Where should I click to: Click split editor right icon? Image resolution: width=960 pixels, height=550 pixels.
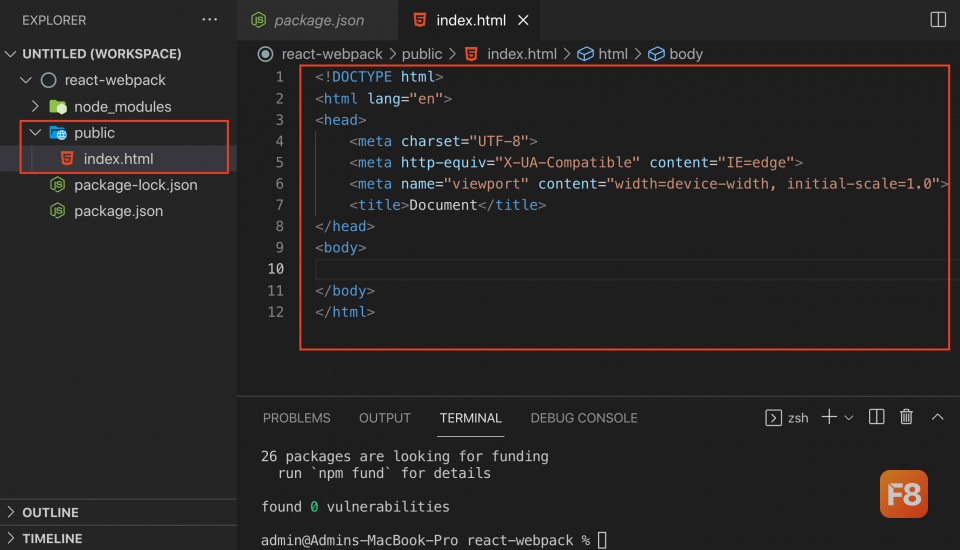tap(937, 20)
